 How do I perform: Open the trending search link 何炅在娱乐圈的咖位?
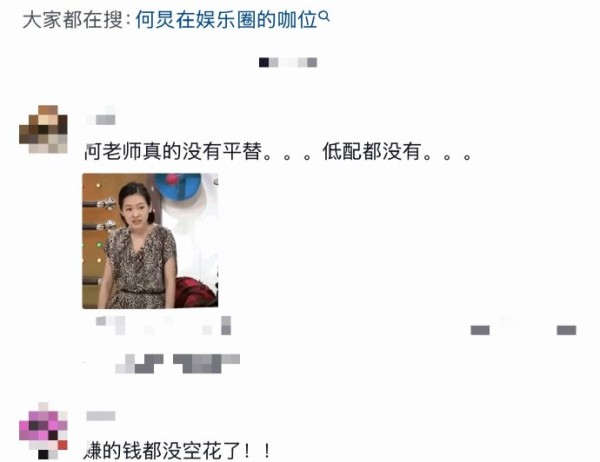tap(227, 20)
